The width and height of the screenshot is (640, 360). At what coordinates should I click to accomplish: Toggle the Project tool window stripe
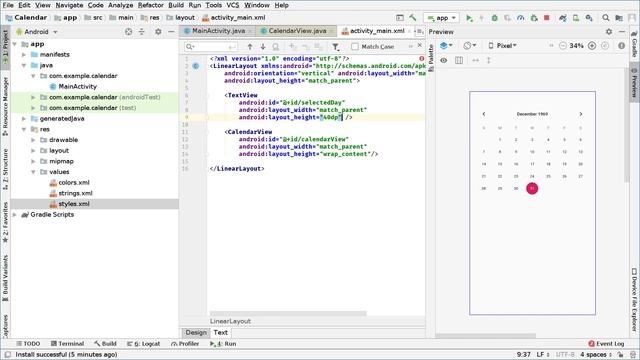[x=5, y=47]
